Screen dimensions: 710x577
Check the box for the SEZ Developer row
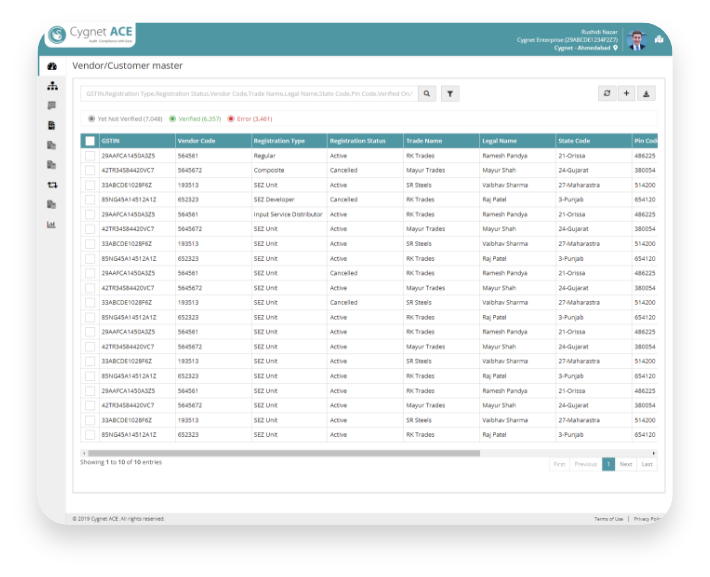90,200
